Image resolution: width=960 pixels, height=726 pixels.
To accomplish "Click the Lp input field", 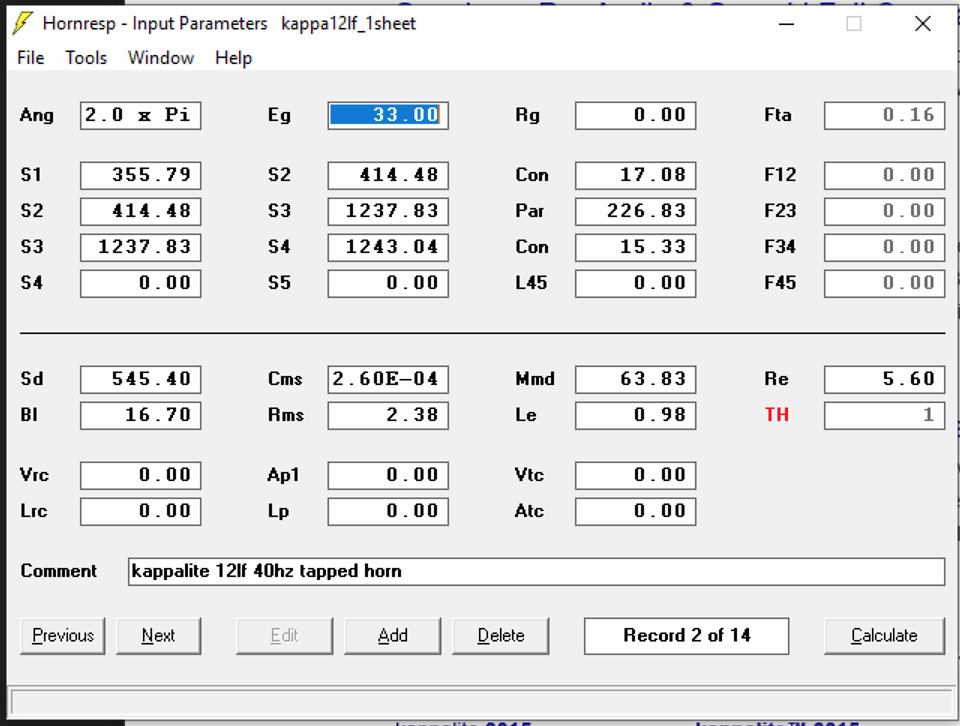I will pyautogui.click(x=388, y=512).
